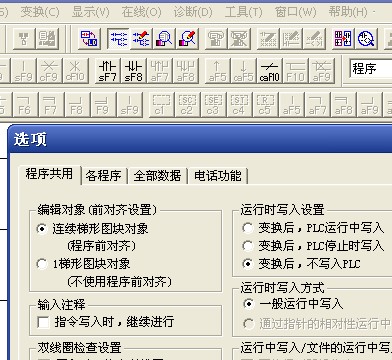The image size is (392, 360).
Task: Switch to the 各程序 tab
Action: coord(104,176)
